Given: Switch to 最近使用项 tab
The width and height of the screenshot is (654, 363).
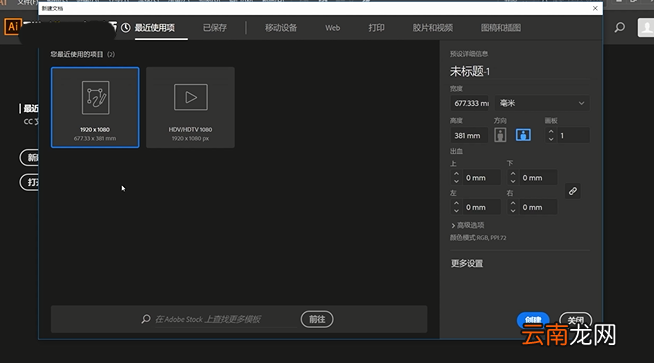Looking at the screenshot, I should tap(155, 28).
